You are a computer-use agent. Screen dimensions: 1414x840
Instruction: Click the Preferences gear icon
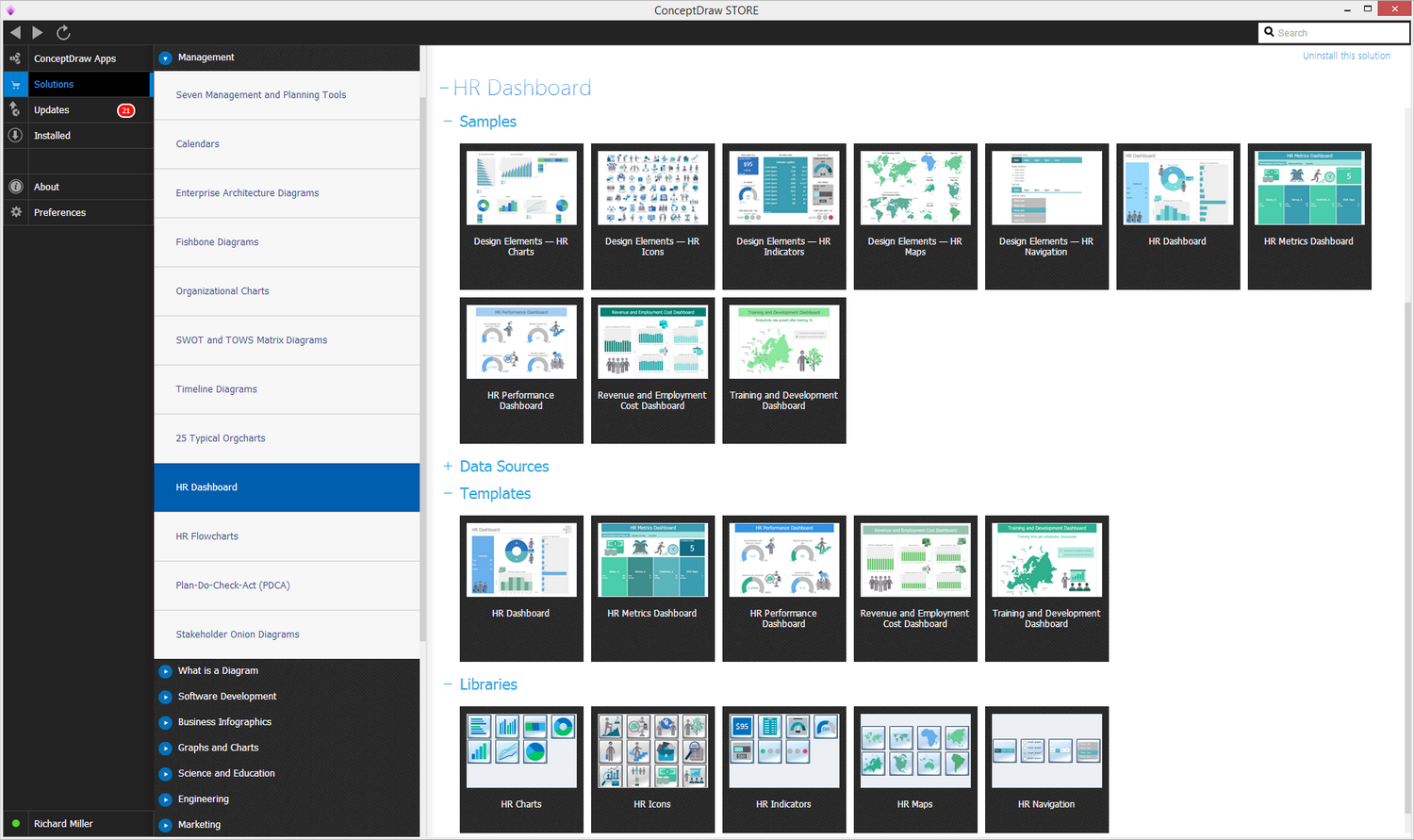click(x=15, y=212)
